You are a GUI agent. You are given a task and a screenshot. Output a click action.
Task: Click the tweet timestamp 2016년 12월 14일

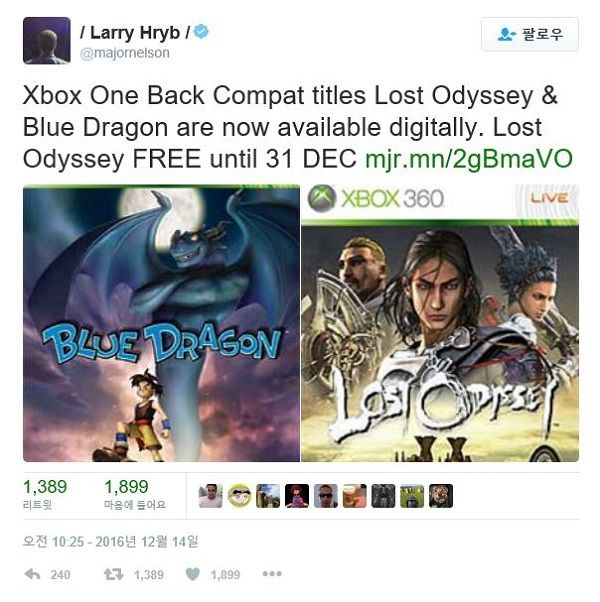[147, 542]
